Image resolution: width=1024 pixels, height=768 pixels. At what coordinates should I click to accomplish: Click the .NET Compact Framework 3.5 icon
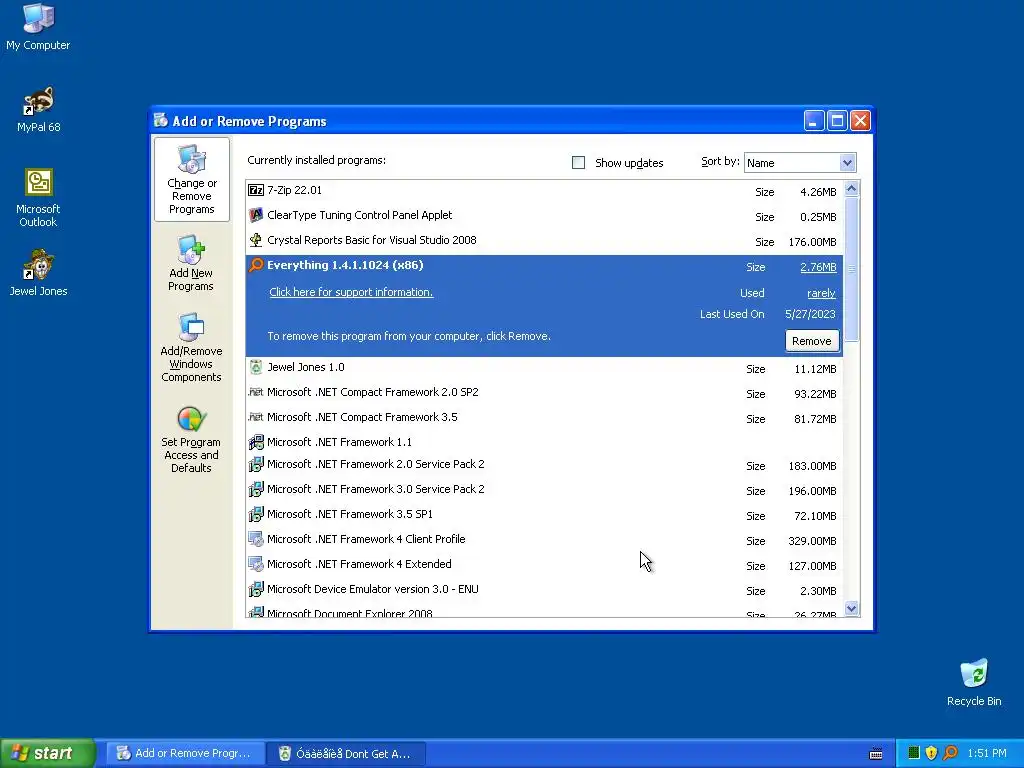tap(256, 417)
